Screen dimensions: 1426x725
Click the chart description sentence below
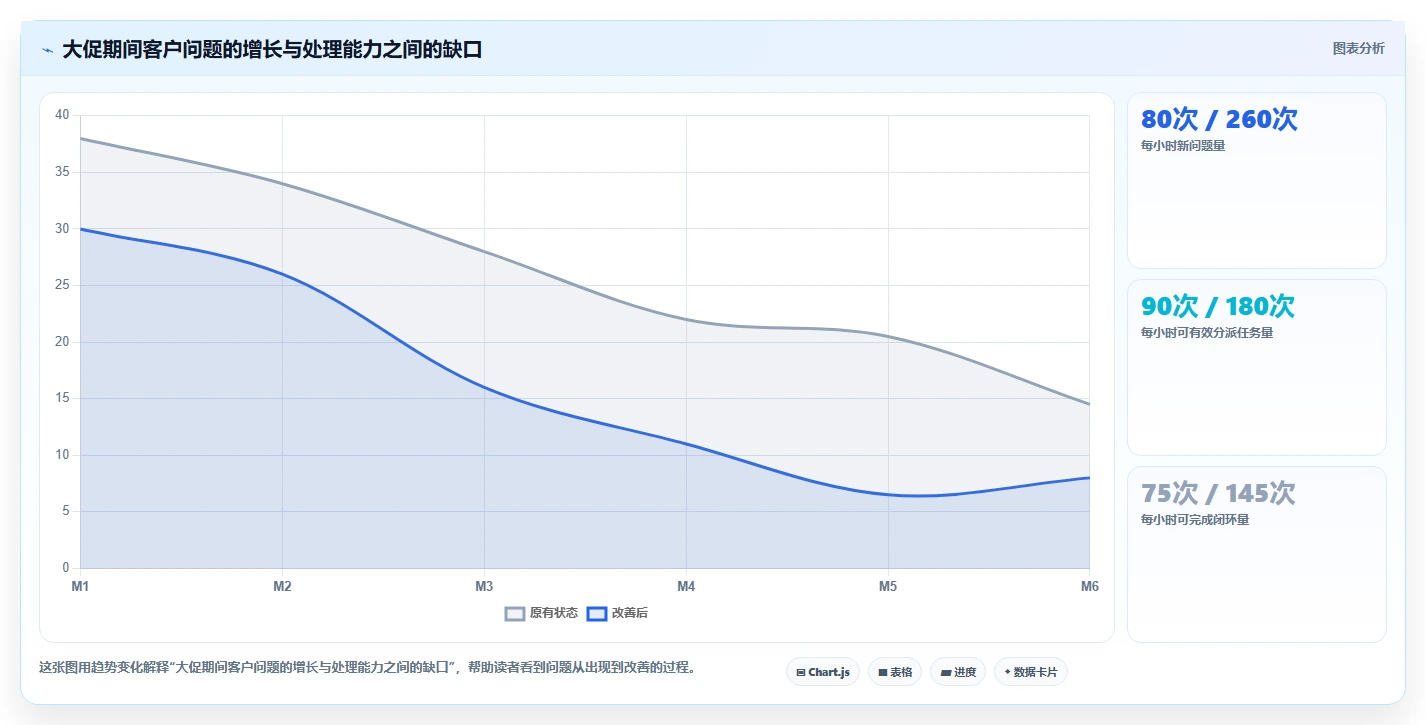[367, 667]
